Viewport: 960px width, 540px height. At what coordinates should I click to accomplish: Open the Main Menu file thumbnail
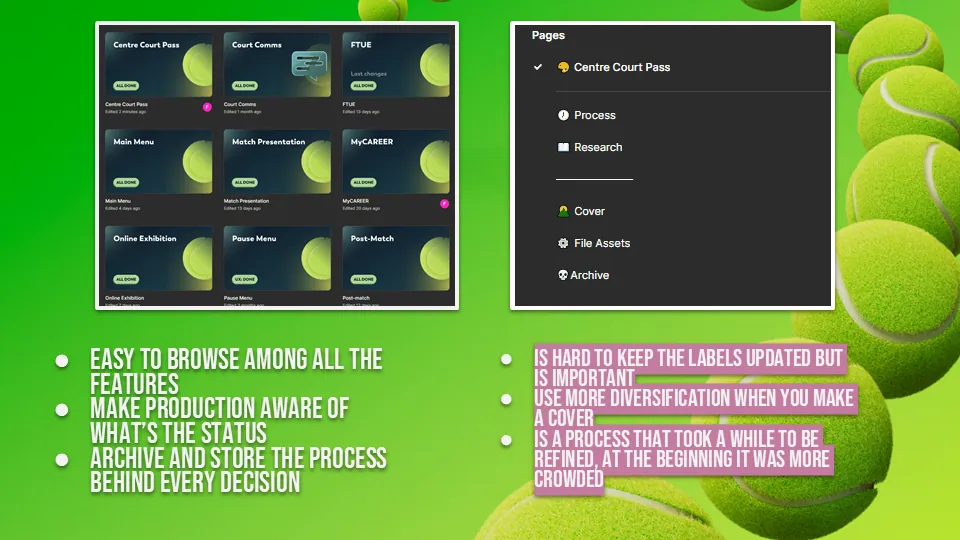tap(159, 162)
